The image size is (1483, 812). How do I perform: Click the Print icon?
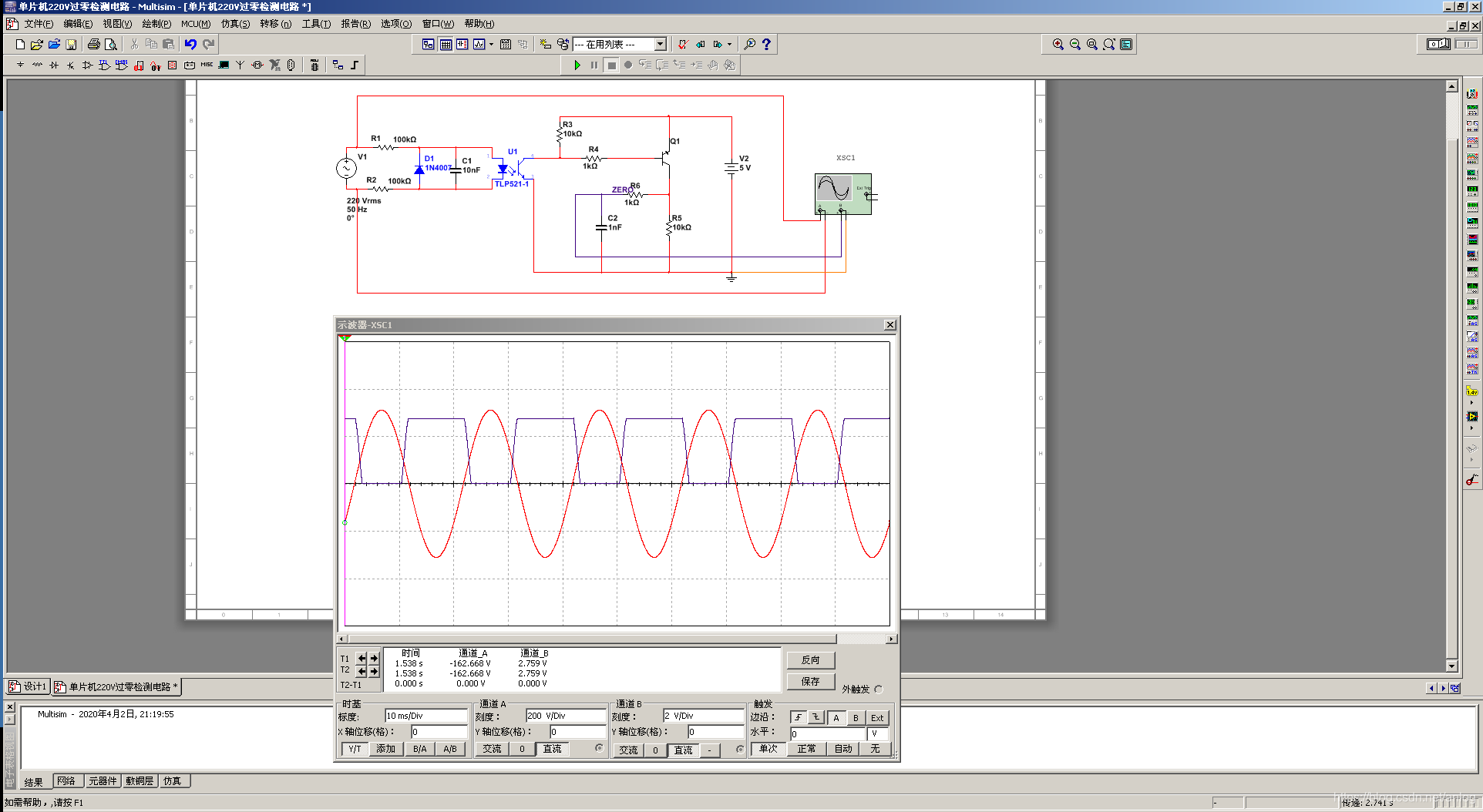coord(94,45)
